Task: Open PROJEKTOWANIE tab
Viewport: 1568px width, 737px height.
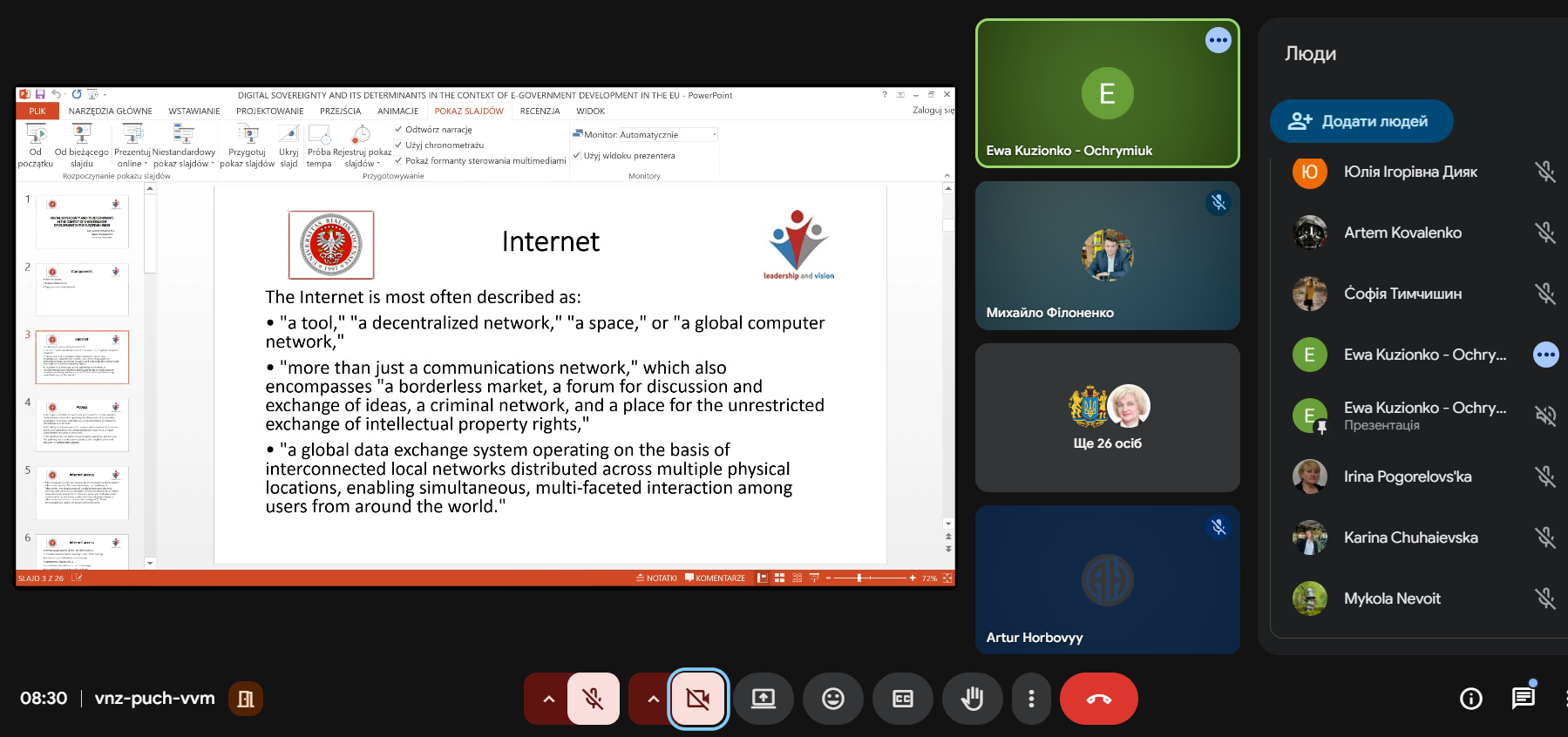Action: point(270,111)
